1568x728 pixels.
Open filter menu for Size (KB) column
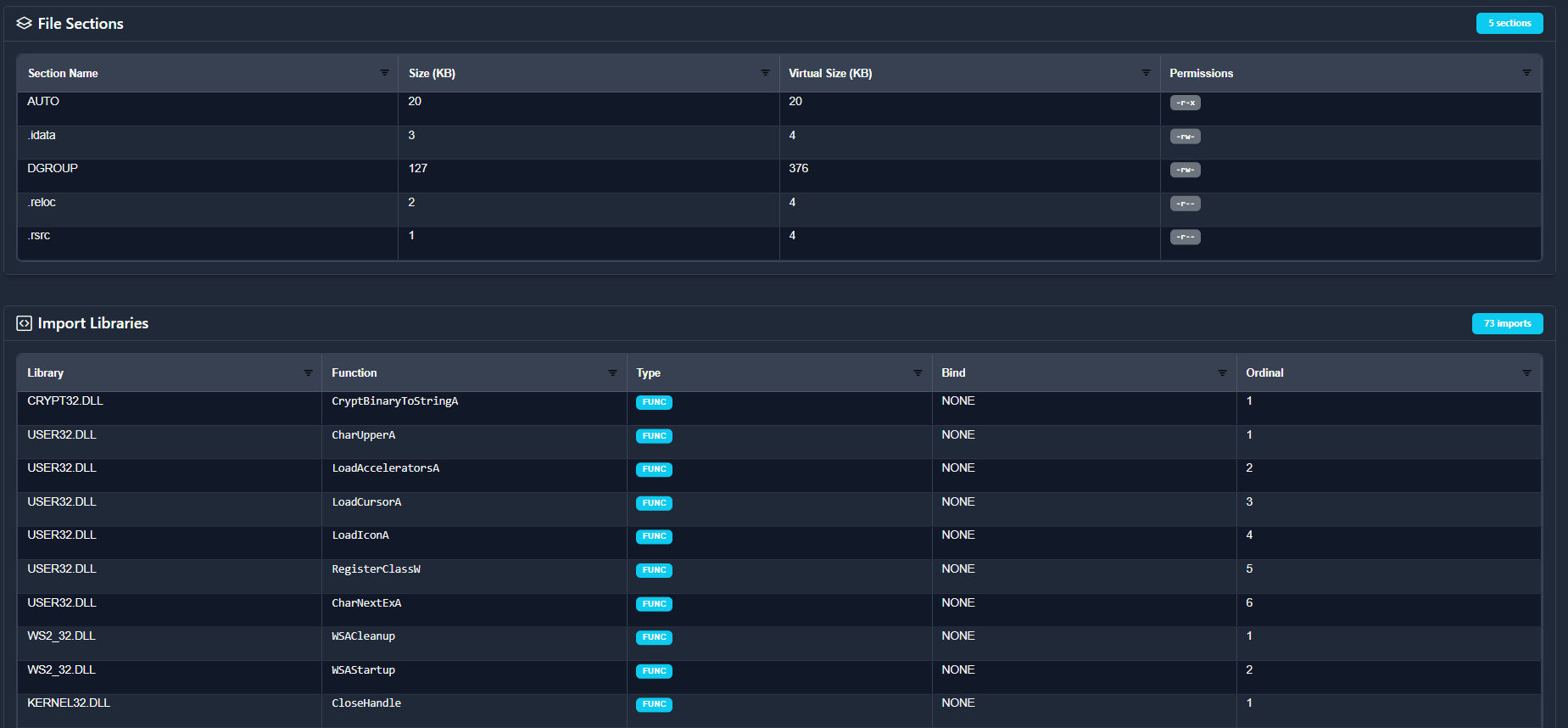(x=765, y=73)
